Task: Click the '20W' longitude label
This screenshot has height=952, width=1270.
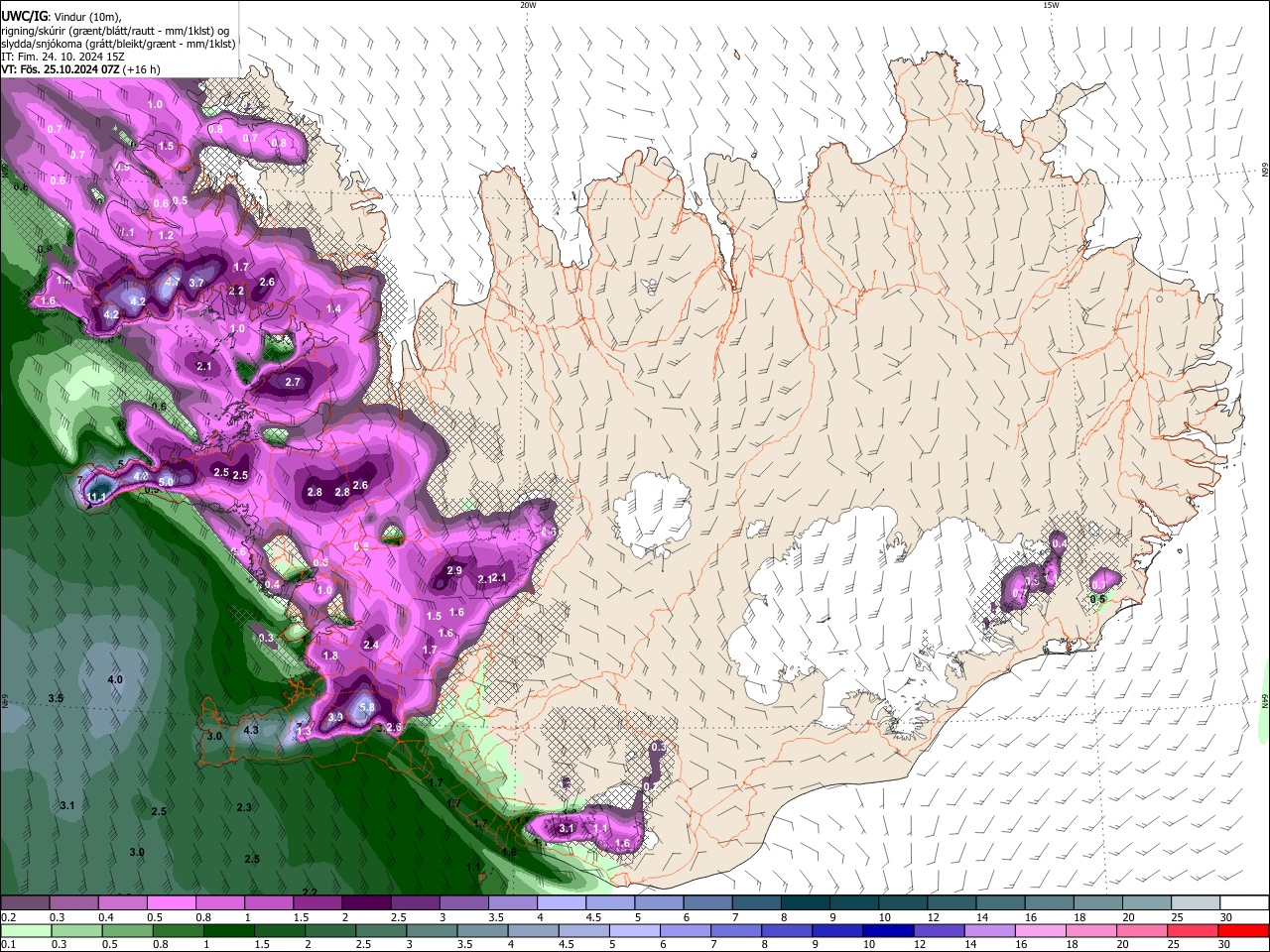Action: tap(528, 5)
